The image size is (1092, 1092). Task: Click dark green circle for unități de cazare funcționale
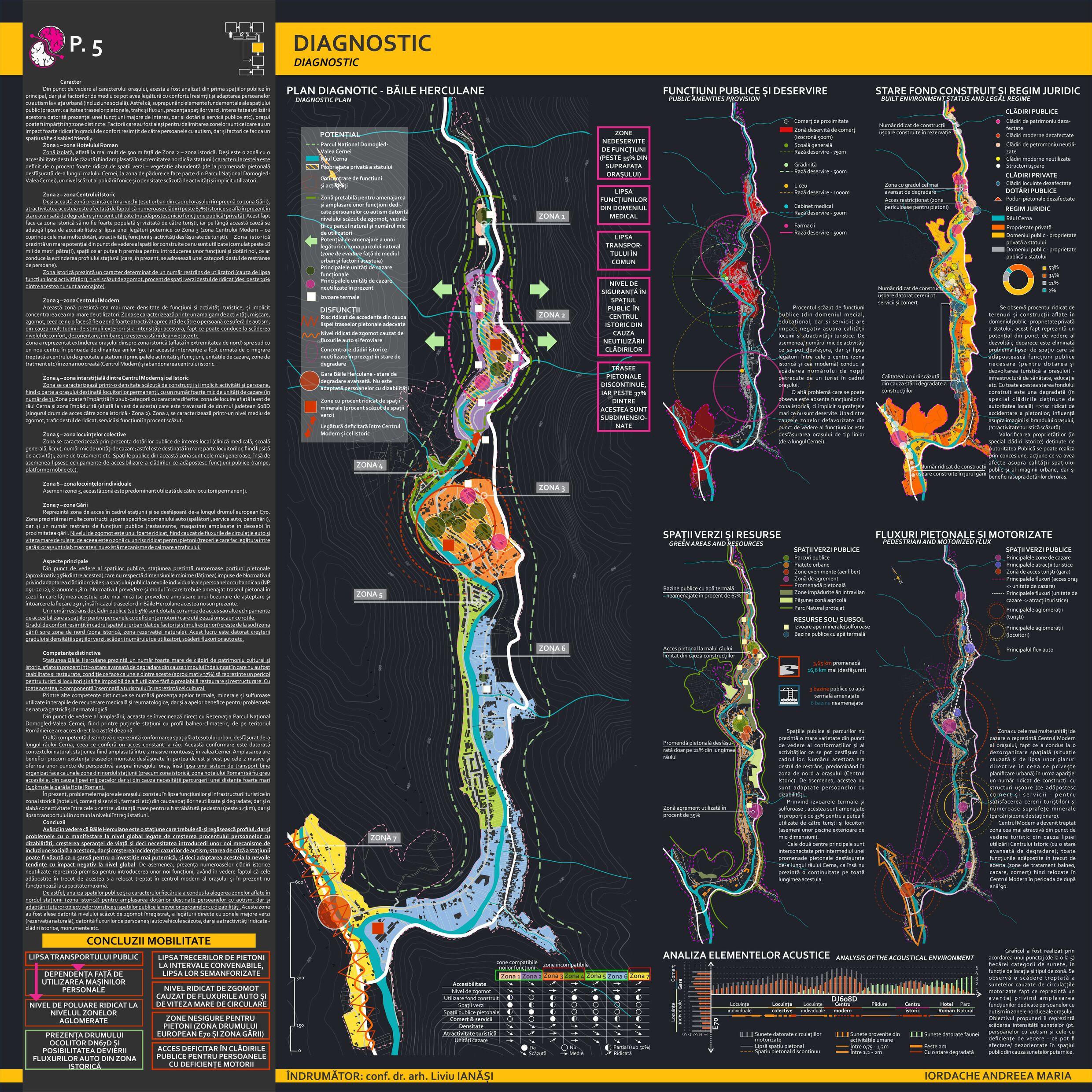point(310,271)
